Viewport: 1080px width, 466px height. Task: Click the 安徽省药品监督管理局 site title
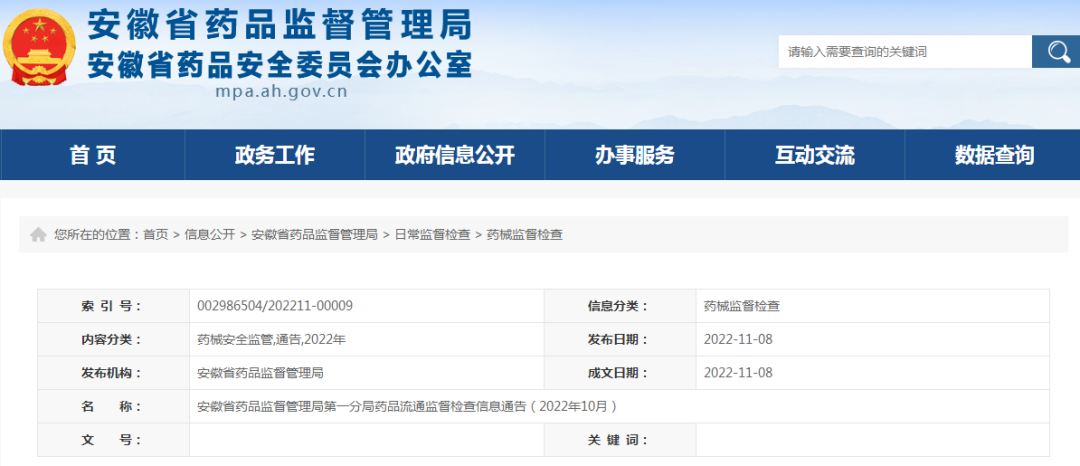coord(280,27)
